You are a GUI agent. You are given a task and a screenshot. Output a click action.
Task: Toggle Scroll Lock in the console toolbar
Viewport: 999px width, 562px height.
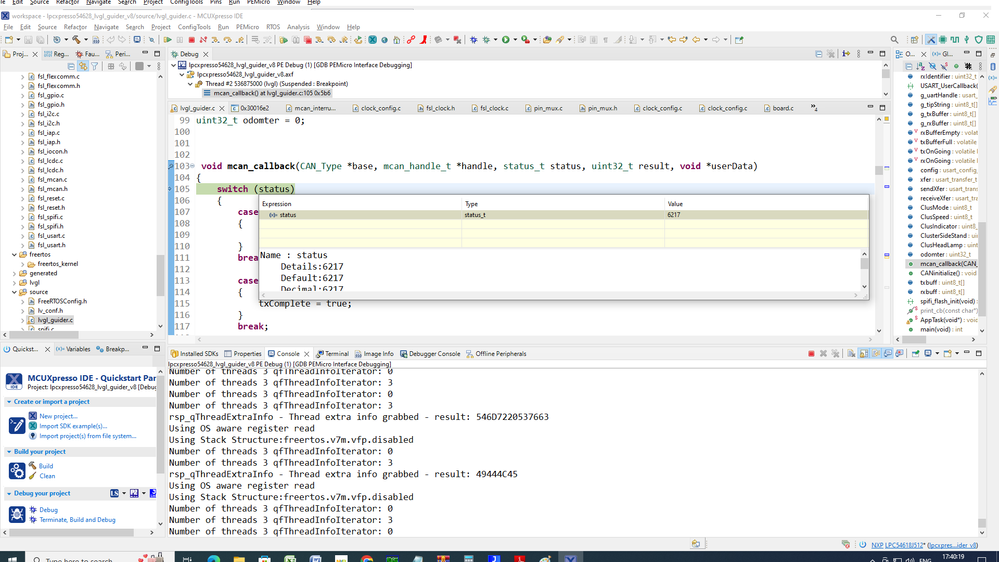864,354
